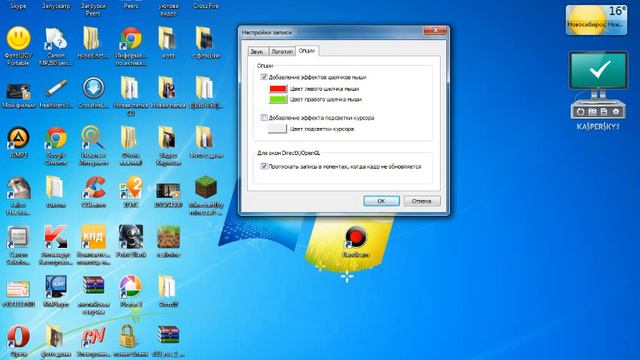Click the update arrow icon on Kaspersky gadget
This screenshot has height=360, width=640.
tap(580, 111)
